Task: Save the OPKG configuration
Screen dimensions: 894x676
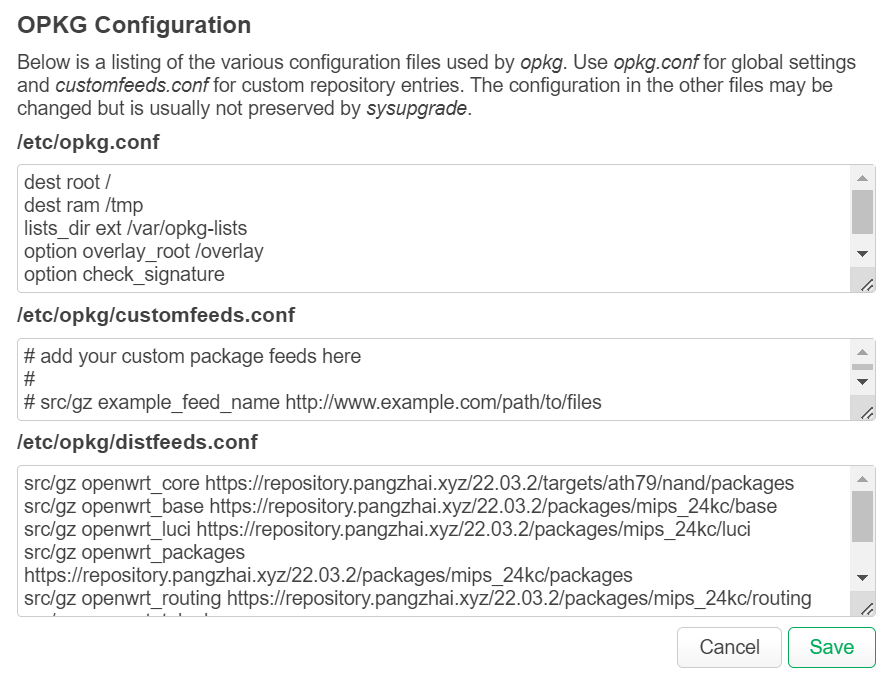Action: click(831, 647)
